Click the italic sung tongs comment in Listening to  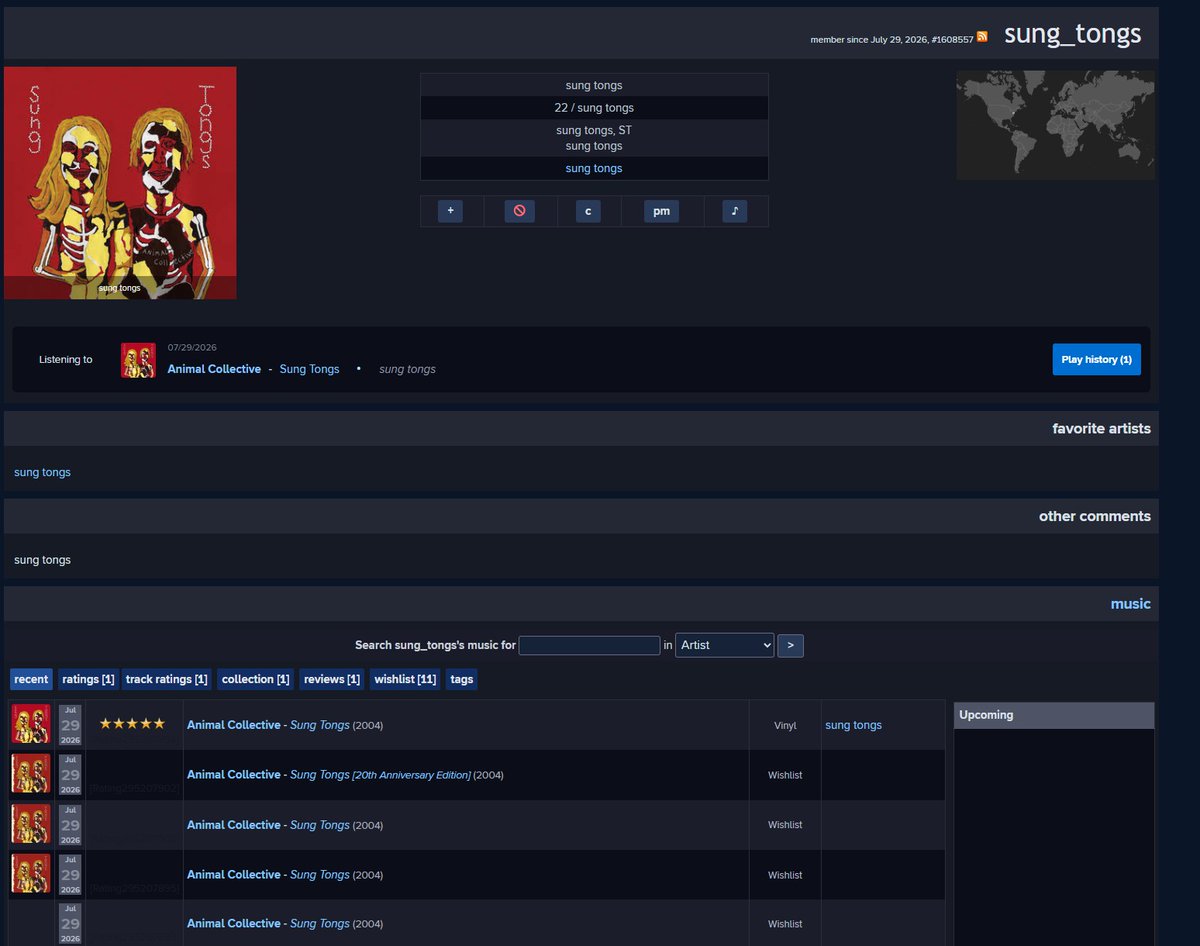tap(407, 369)
